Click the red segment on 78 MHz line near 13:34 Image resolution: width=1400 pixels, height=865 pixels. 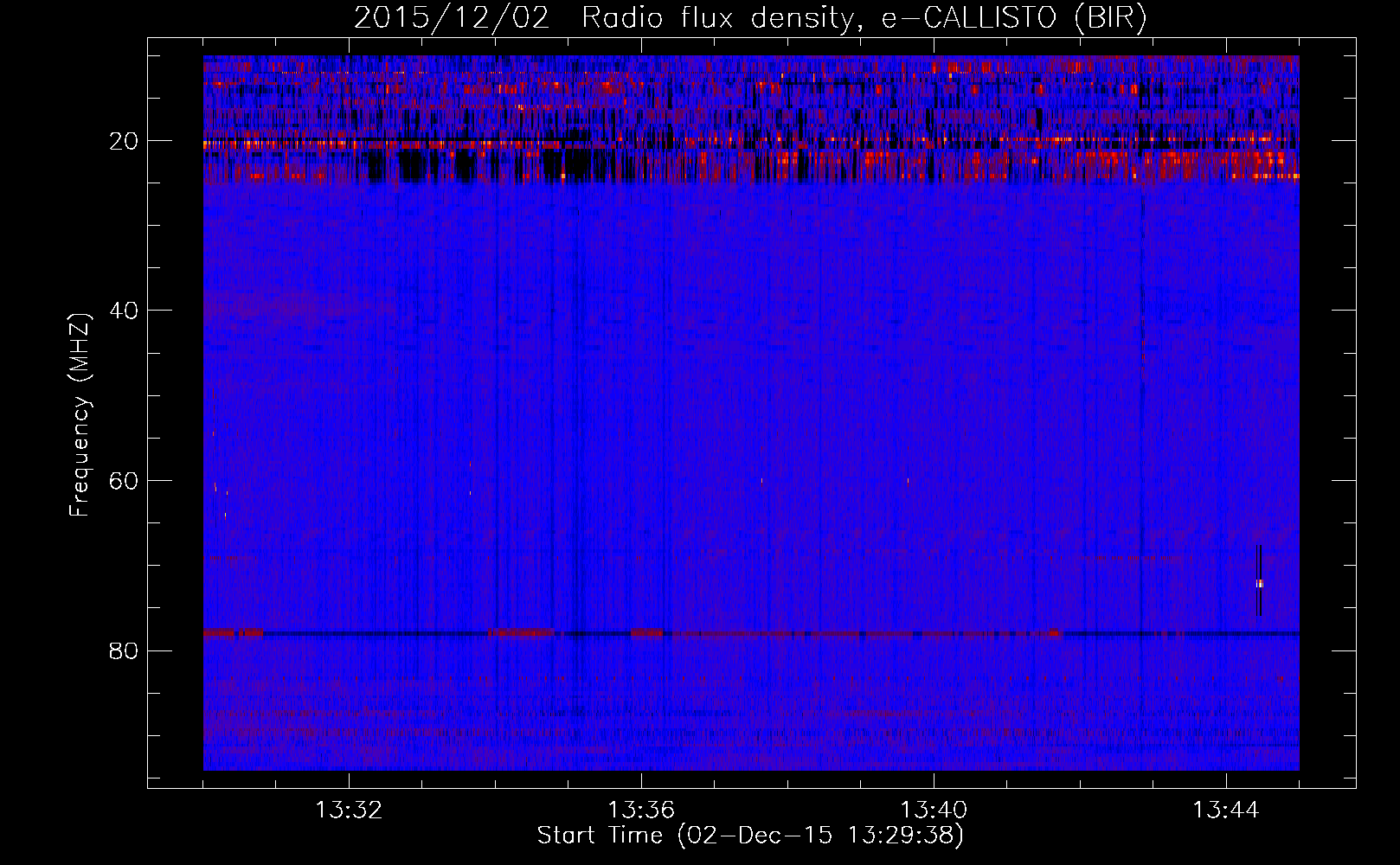(521, 633)
